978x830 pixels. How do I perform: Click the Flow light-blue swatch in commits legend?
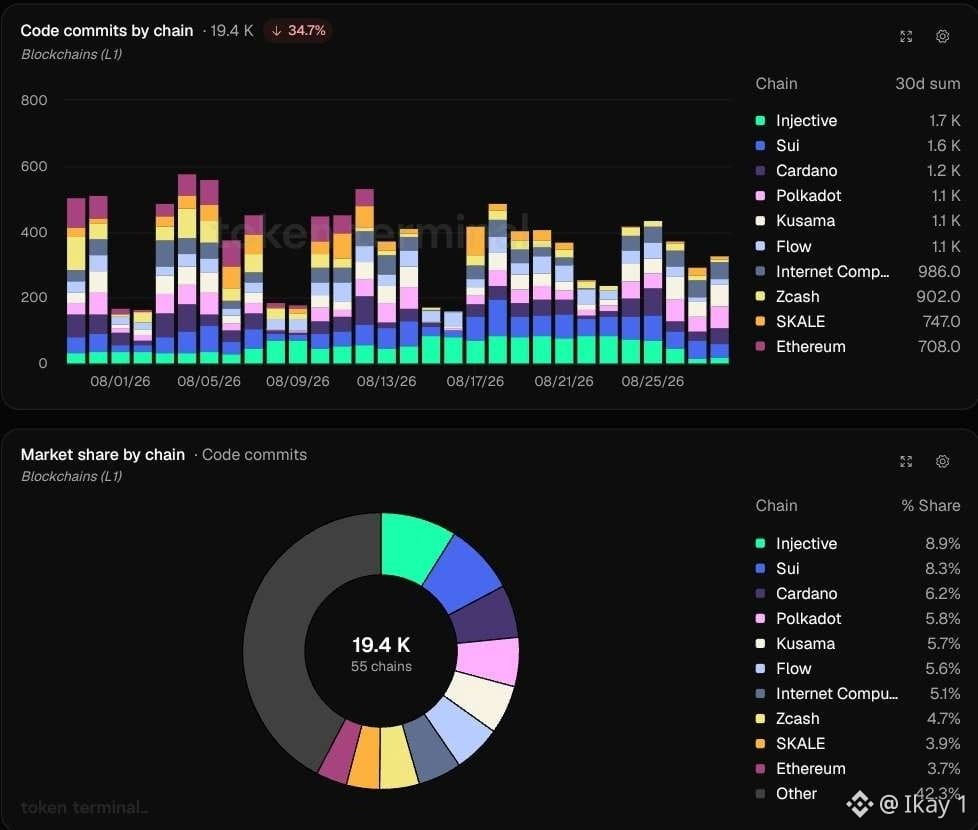[760, 246]
